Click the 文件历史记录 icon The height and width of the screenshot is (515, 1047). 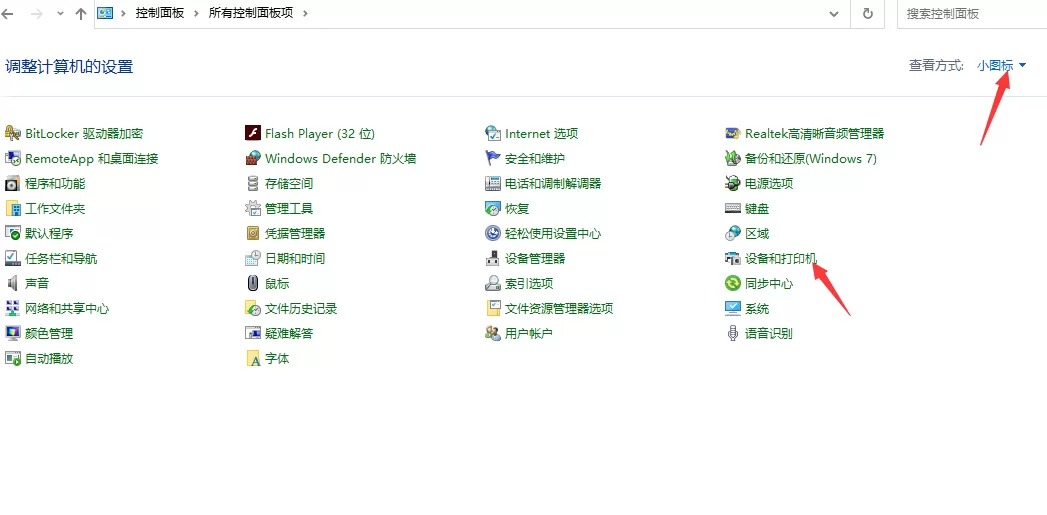(252, 308)
